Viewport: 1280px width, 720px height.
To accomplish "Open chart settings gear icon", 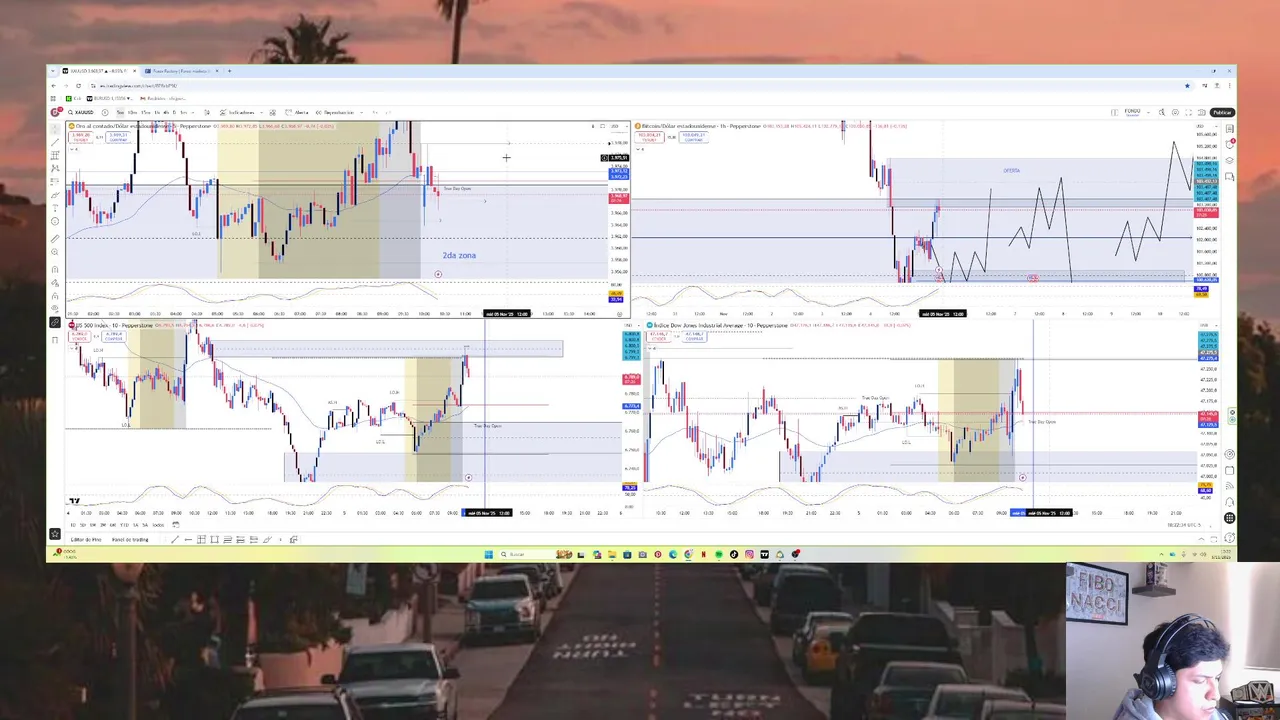I will [1175, 112].
